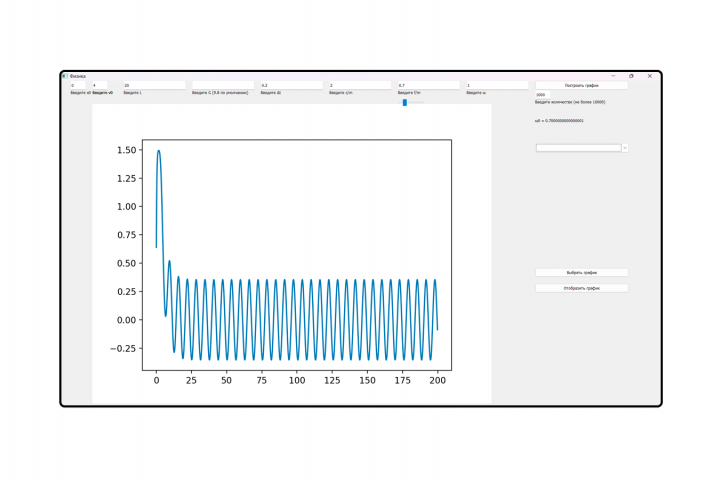
Task: Click the 100 x-axis tick label
Action: 297,380
